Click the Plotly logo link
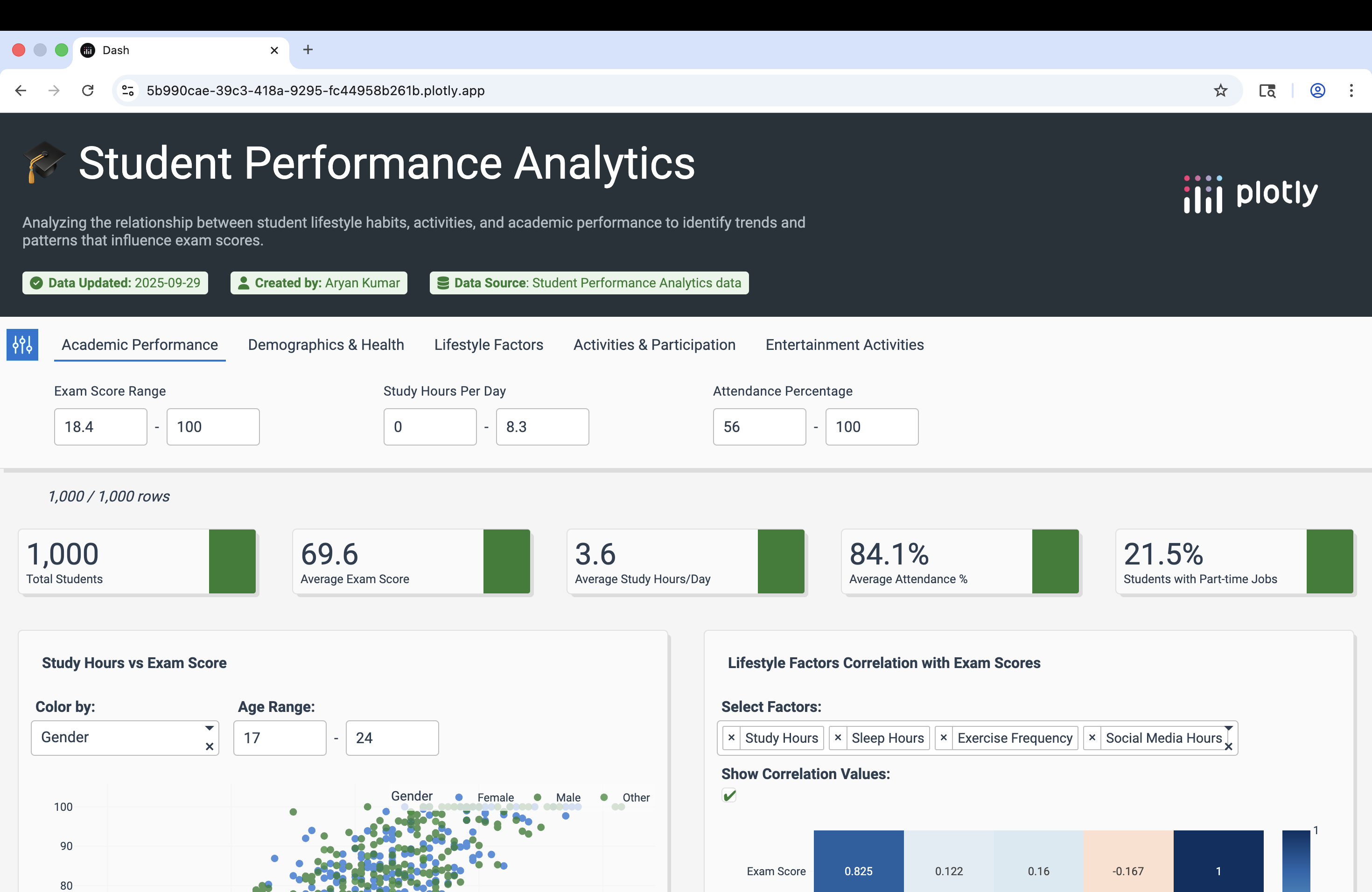The height and width of the screenshot is (892, 1372). (1250, 194)
